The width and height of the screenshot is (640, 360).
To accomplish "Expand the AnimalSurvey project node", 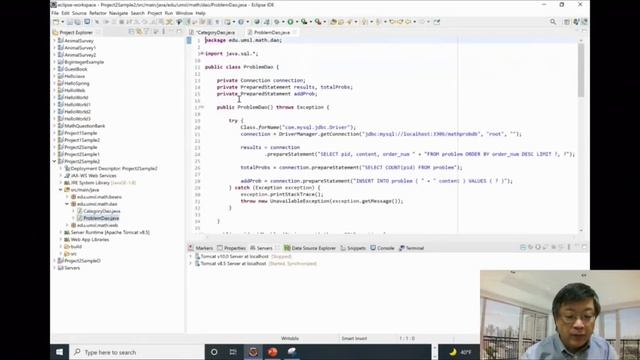I will (x=54, y=40).
